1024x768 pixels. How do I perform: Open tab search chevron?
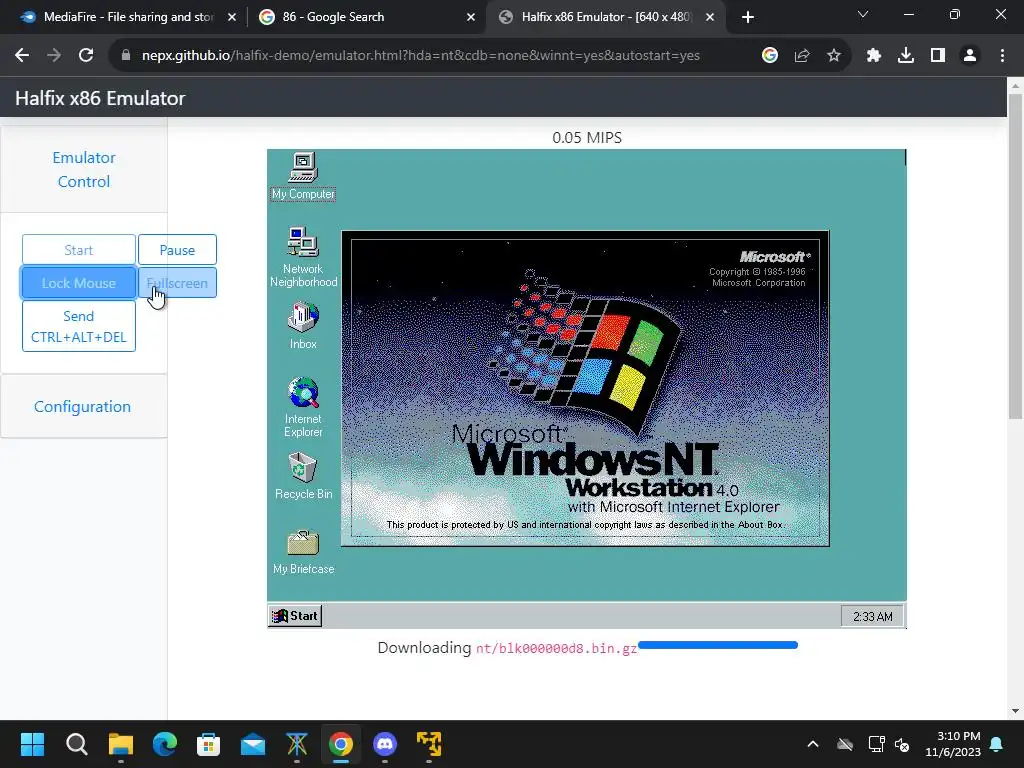[x=863, y=14]
